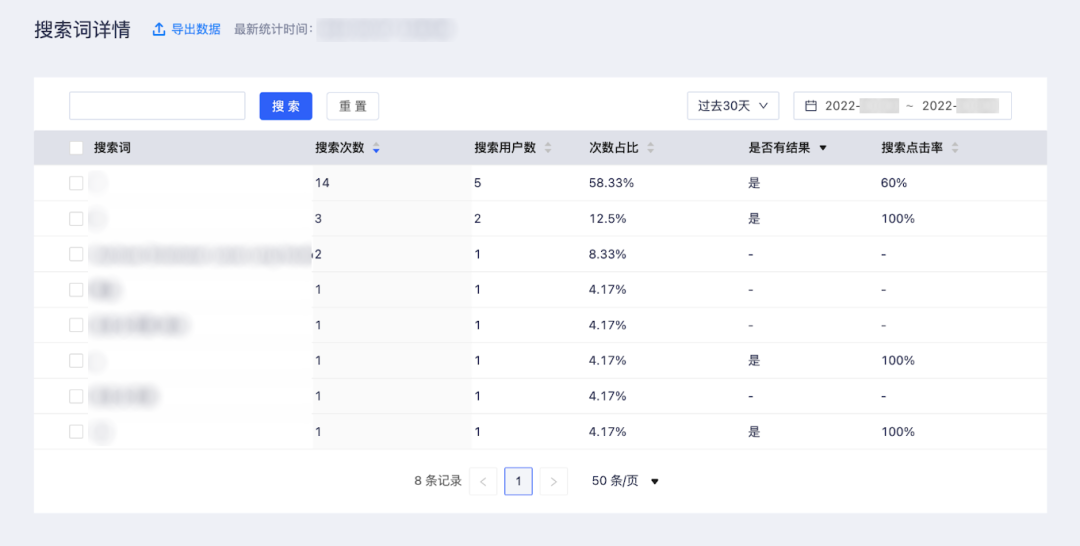The height and width of the screenshot is (546, 1080).
Task: Toggle the select-all checkbox in header
Action: [x=76, y=148]
